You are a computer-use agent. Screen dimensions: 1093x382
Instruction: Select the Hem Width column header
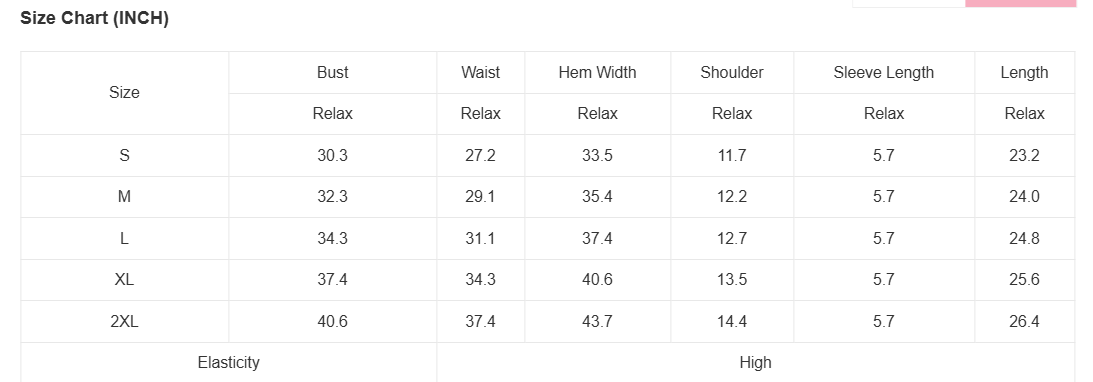(597, 72)
